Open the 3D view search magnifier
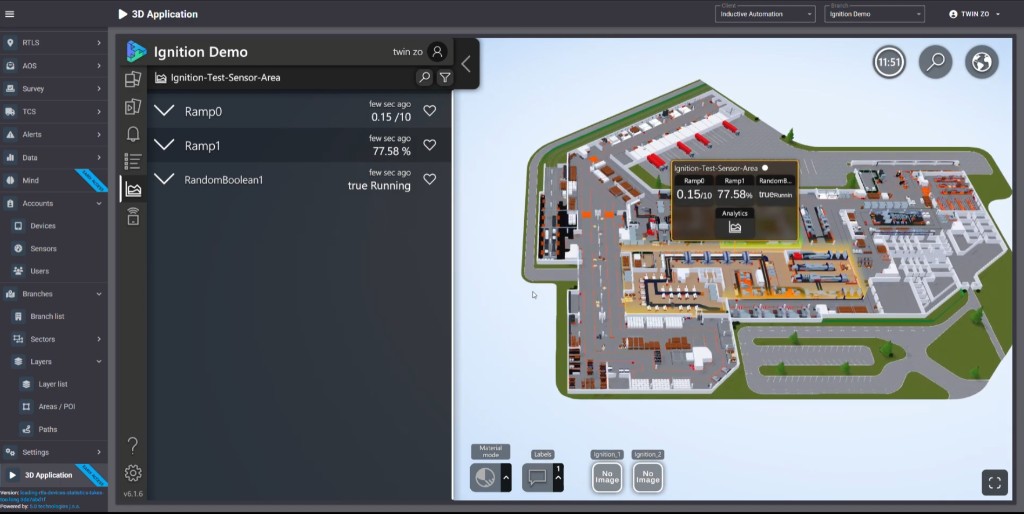The height and width of the screenshot is (514, 1024). [x=936, y=62]
